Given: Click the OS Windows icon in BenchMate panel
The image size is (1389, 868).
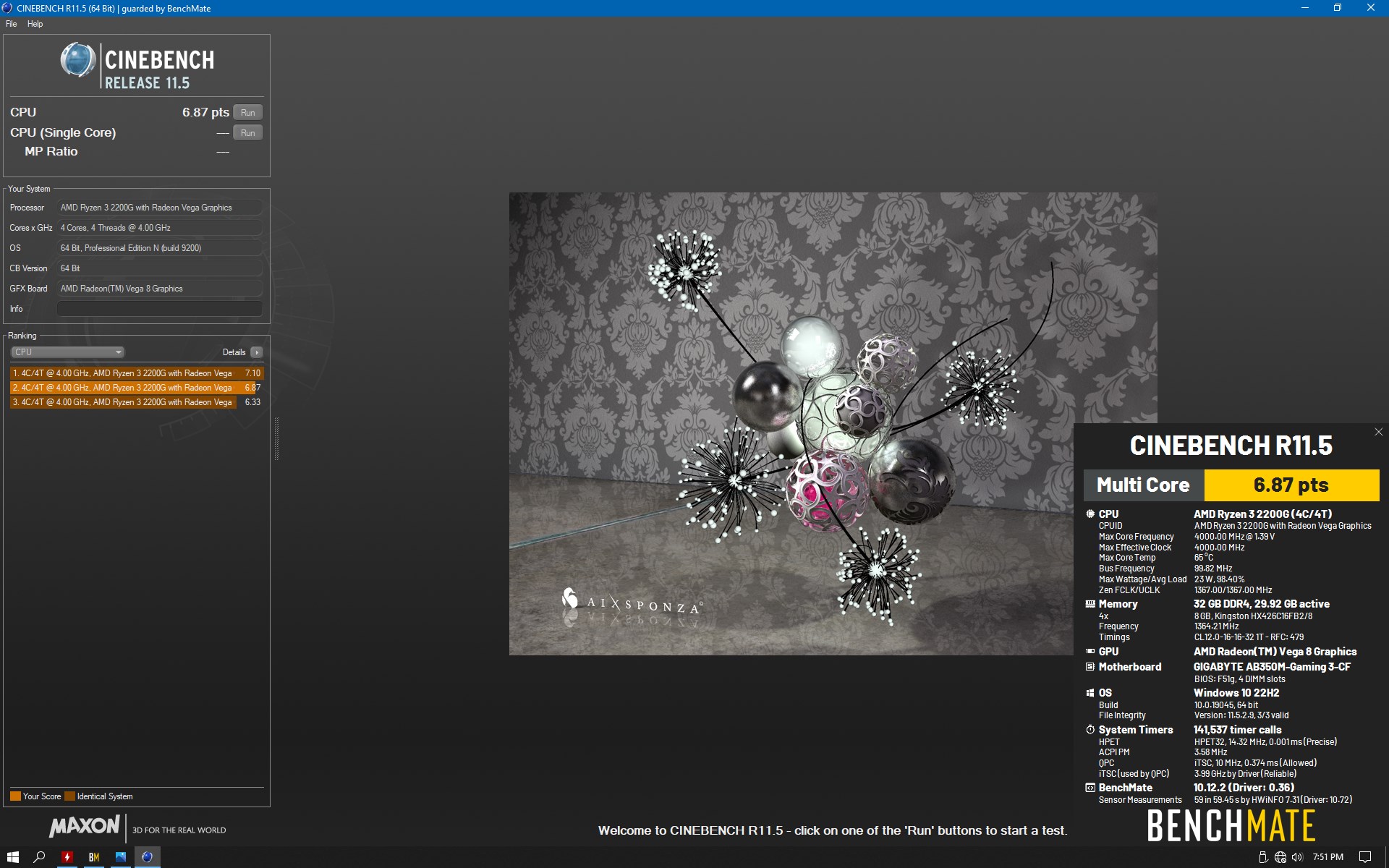Looking at the screenshot, I should coord(1090,693).
